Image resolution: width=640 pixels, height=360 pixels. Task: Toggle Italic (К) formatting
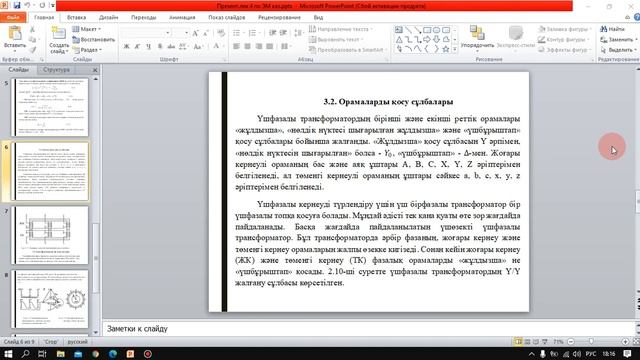[x=138, y=47]
